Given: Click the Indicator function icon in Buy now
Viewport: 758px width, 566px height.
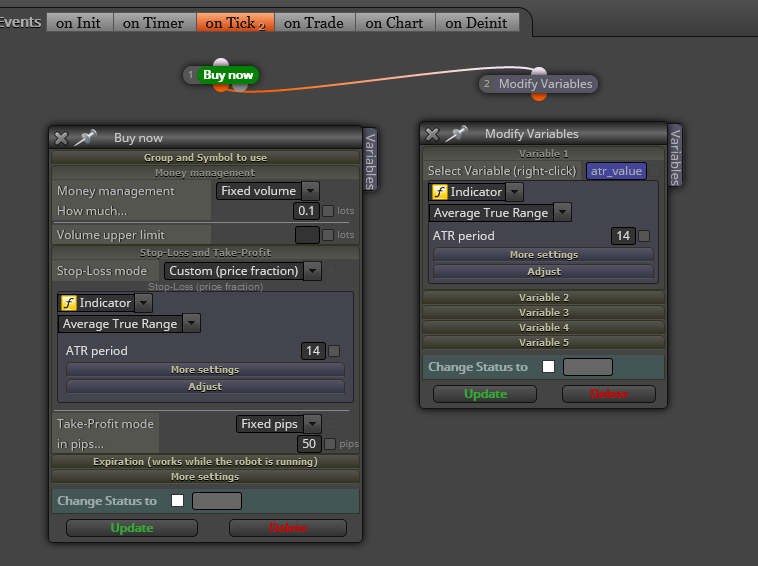Looking at the screenshot, I should tap(68, 303).
